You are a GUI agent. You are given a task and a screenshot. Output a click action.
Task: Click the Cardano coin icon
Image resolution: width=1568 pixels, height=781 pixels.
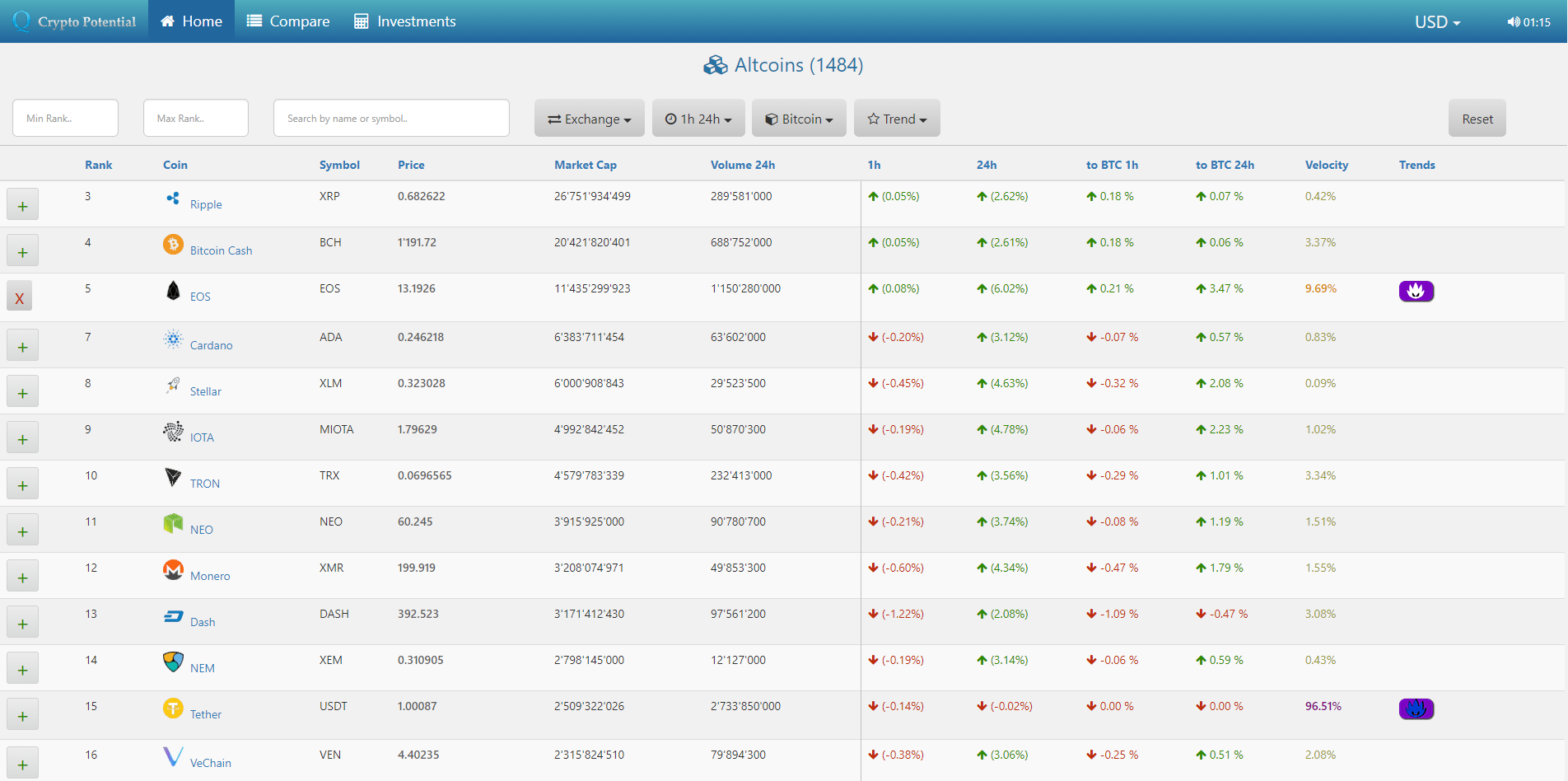[x=173, y=339]
